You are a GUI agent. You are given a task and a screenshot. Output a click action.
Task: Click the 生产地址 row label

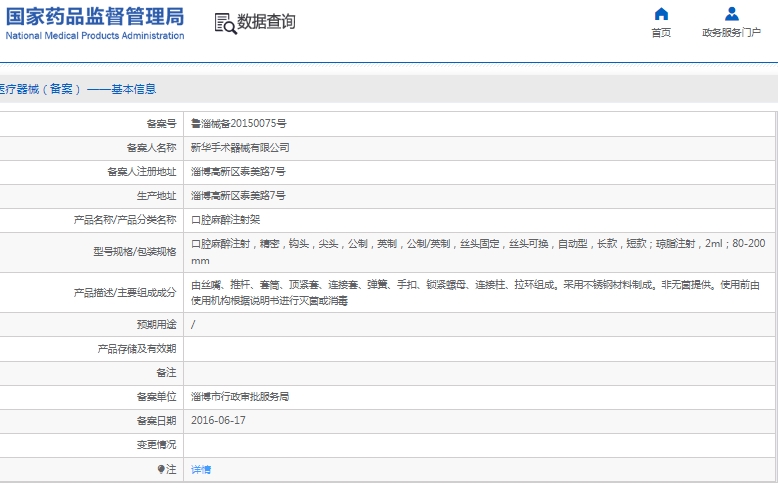pyautogui.click(x=156, y=195)
